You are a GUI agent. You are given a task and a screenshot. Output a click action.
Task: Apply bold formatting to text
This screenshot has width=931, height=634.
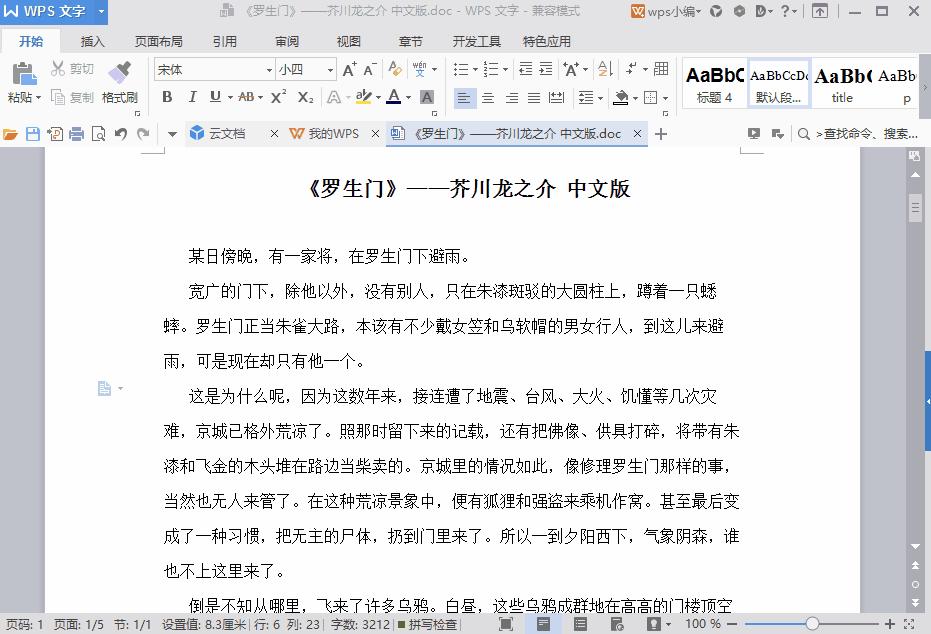coord(167,97)
